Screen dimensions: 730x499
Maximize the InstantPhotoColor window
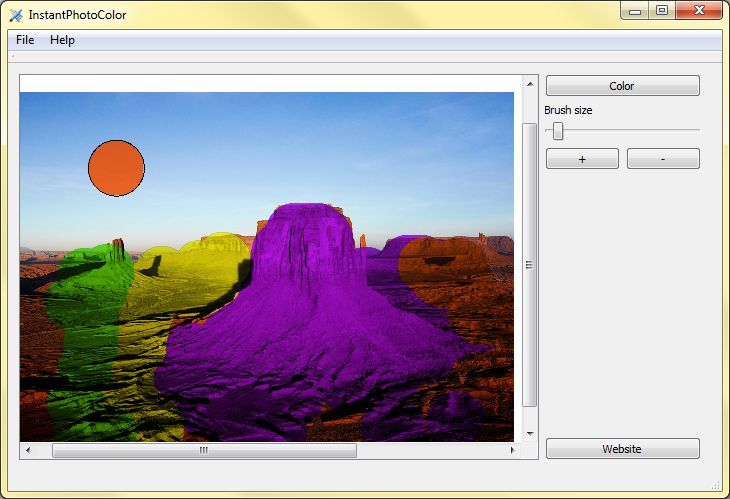(x=661, y=11)
